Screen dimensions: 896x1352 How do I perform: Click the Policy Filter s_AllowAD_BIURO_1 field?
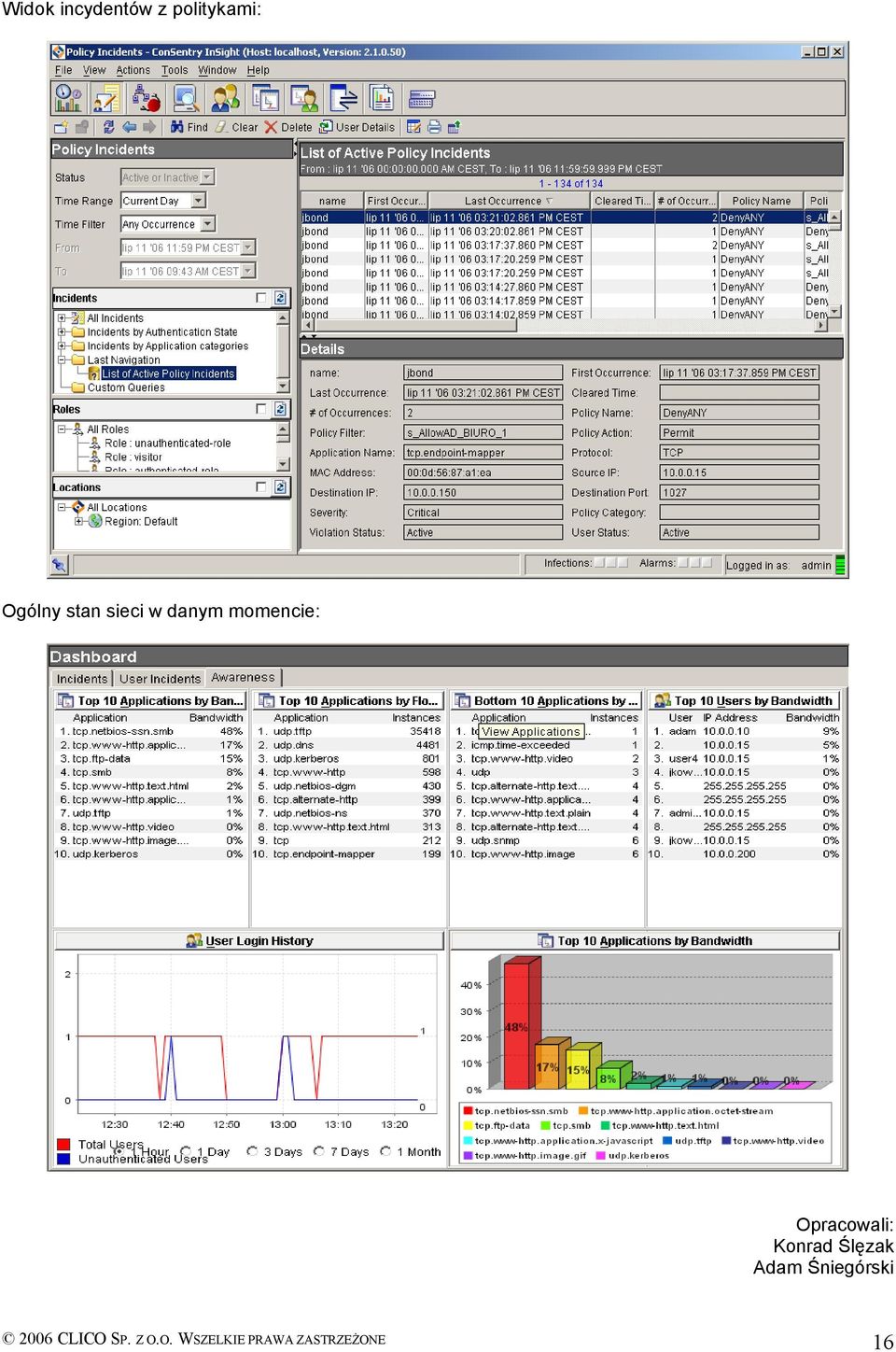483,432
